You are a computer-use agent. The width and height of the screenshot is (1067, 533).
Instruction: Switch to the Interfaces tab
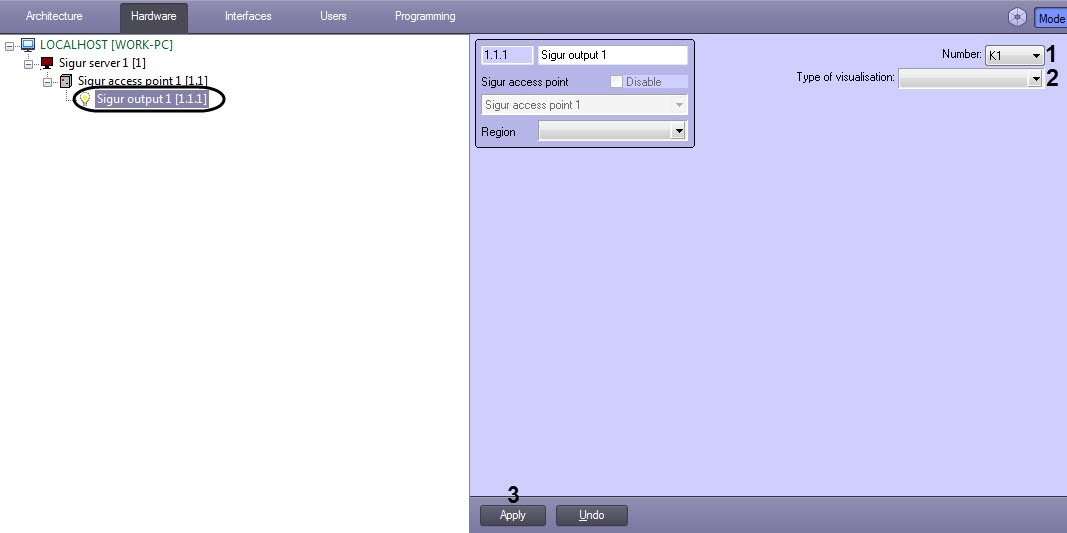[x=248, y=16]
